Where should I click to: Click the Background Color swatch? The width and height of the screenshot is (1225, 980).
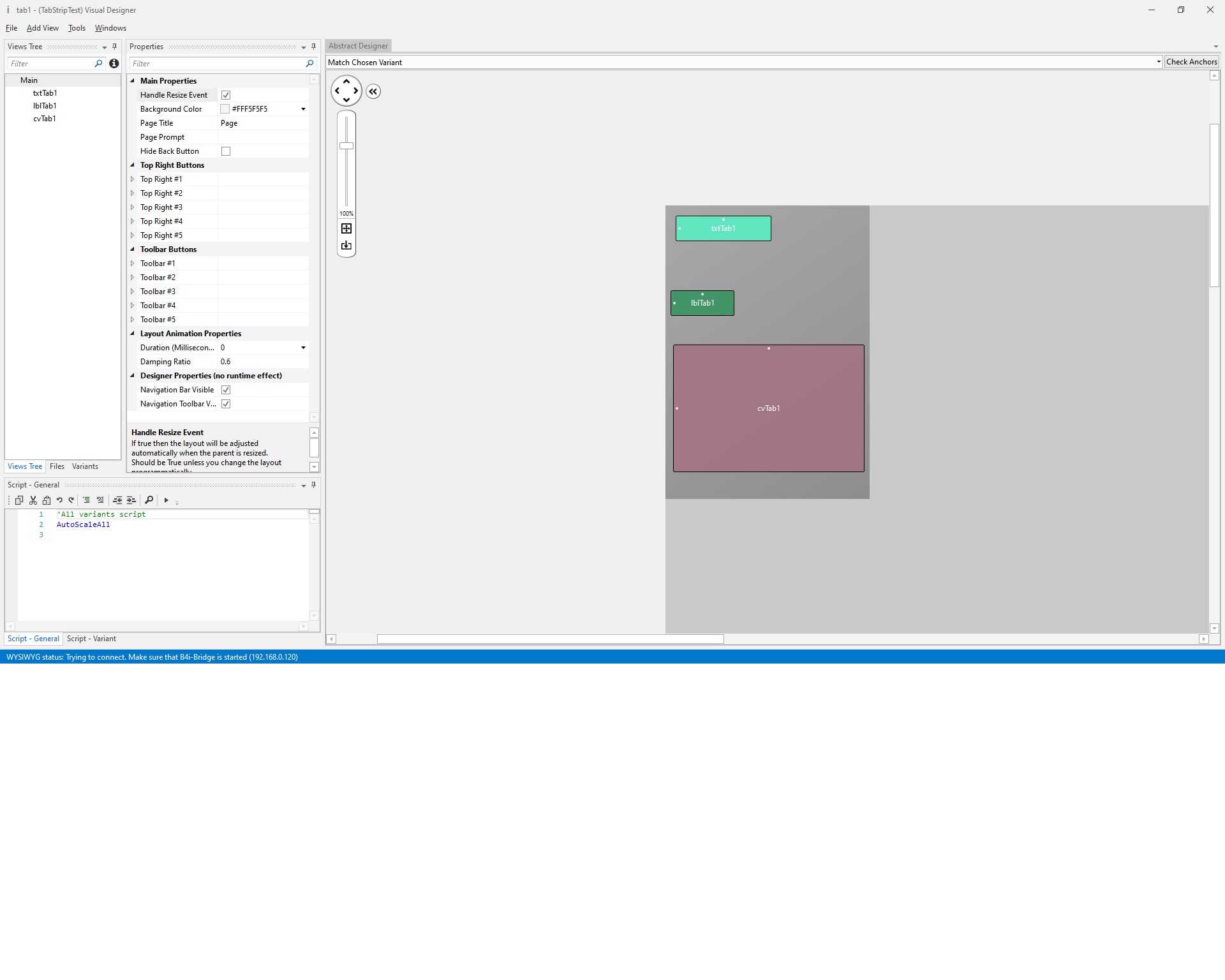[225, 109]
